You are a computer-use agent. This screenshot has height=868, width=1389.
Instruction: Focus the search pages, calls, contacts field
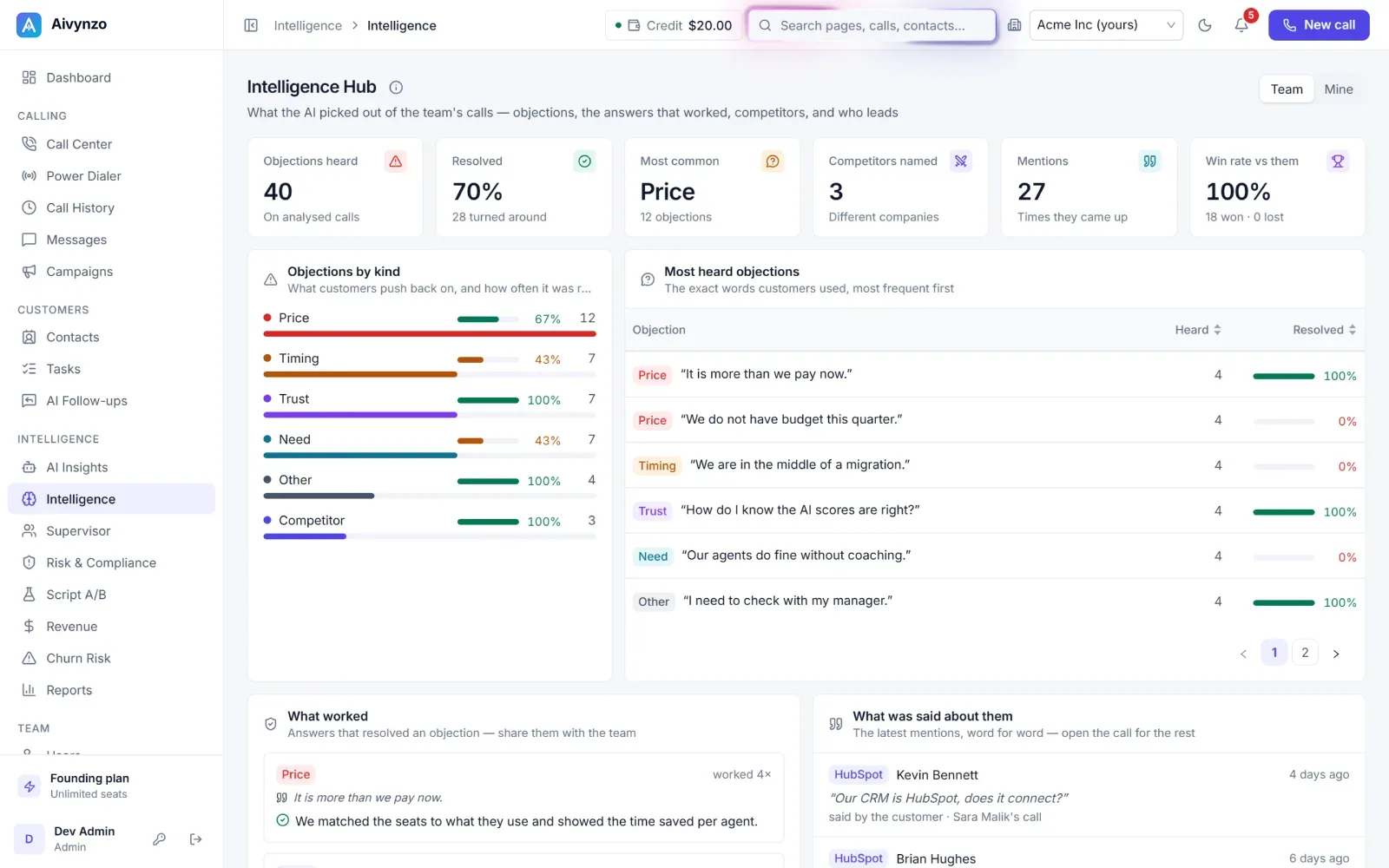pos(872,25)
